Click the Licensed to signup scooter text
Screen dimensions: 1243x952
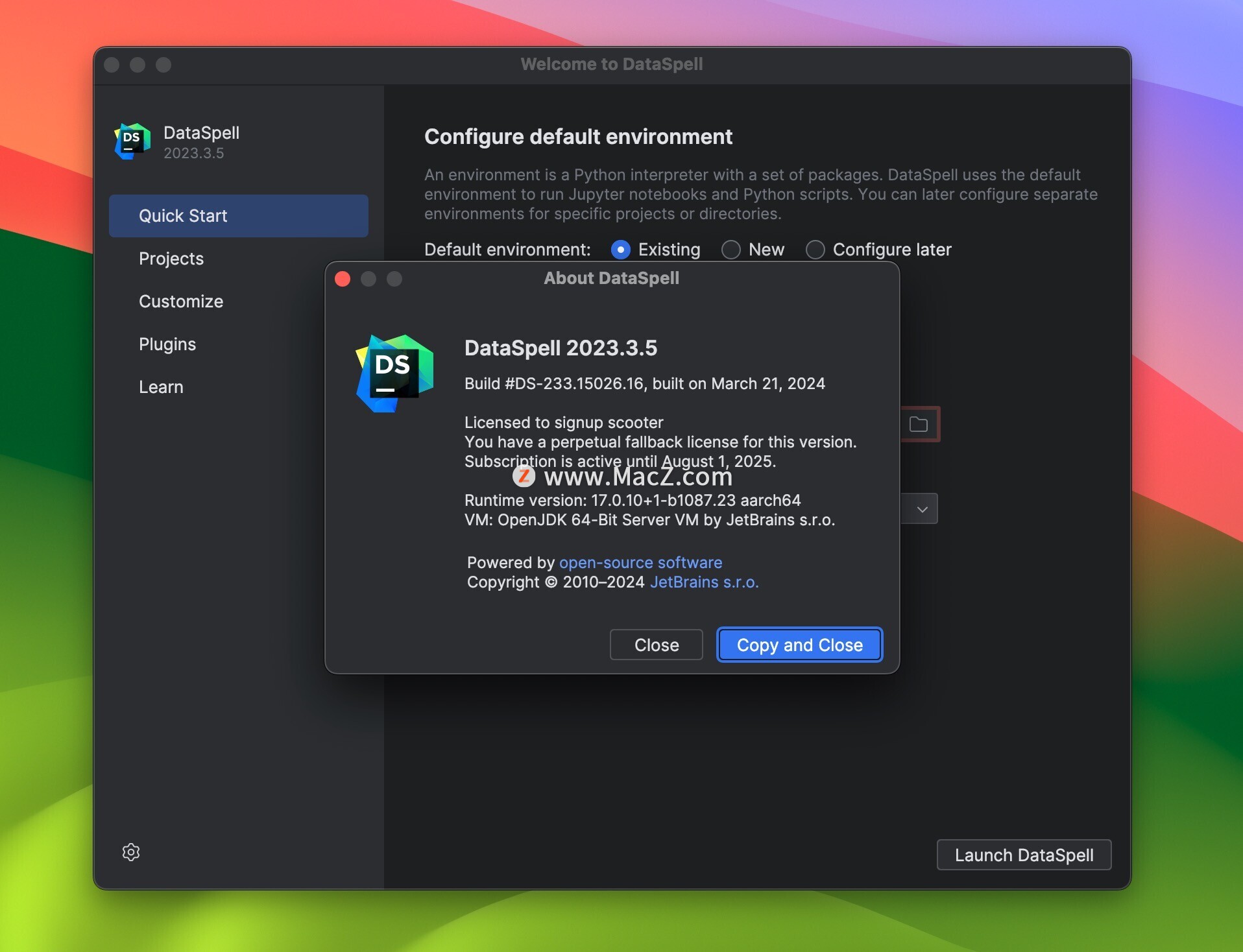coord(564,422)
